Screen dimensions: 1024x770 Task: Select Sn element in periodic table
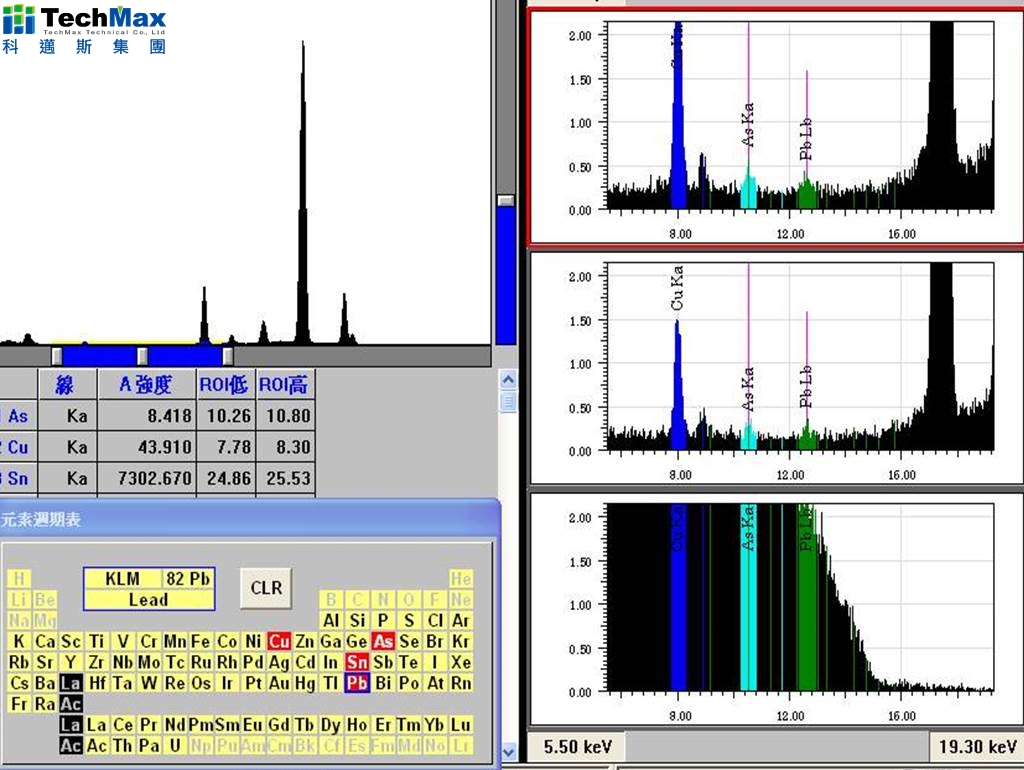click(x=357, y=662)
